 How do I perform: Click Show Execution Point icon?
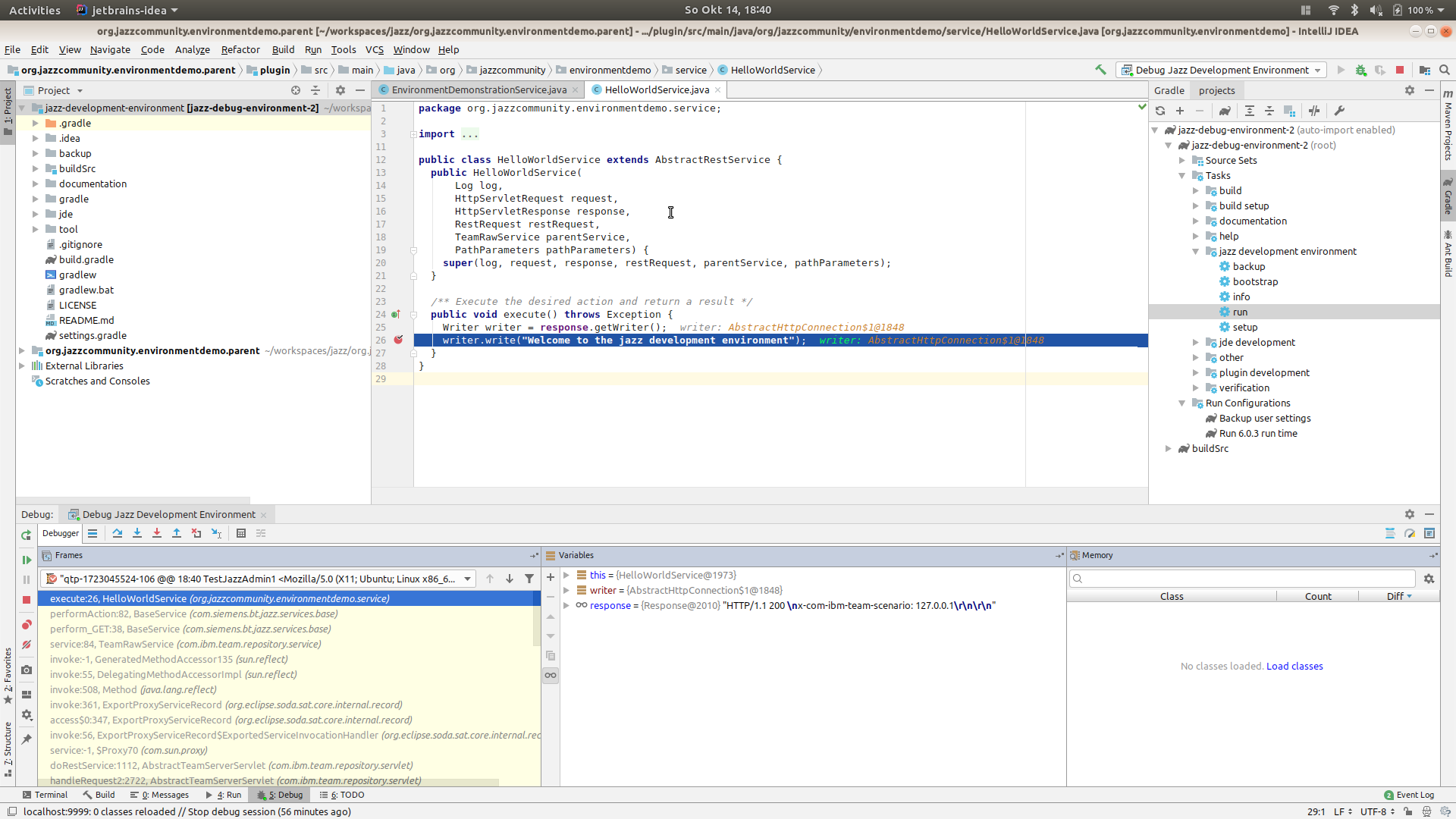point(93,533)
